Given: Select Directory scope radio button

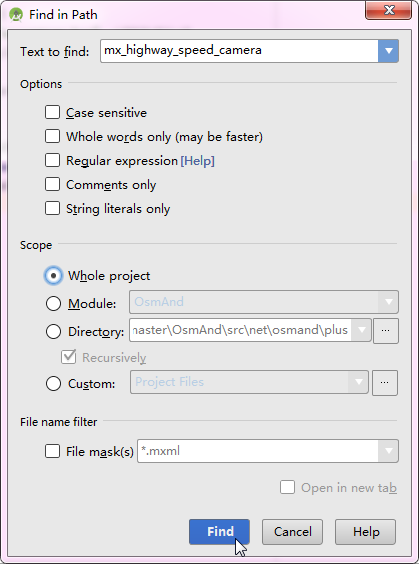Looking at the screenshot, I should [x=54, y=331].
